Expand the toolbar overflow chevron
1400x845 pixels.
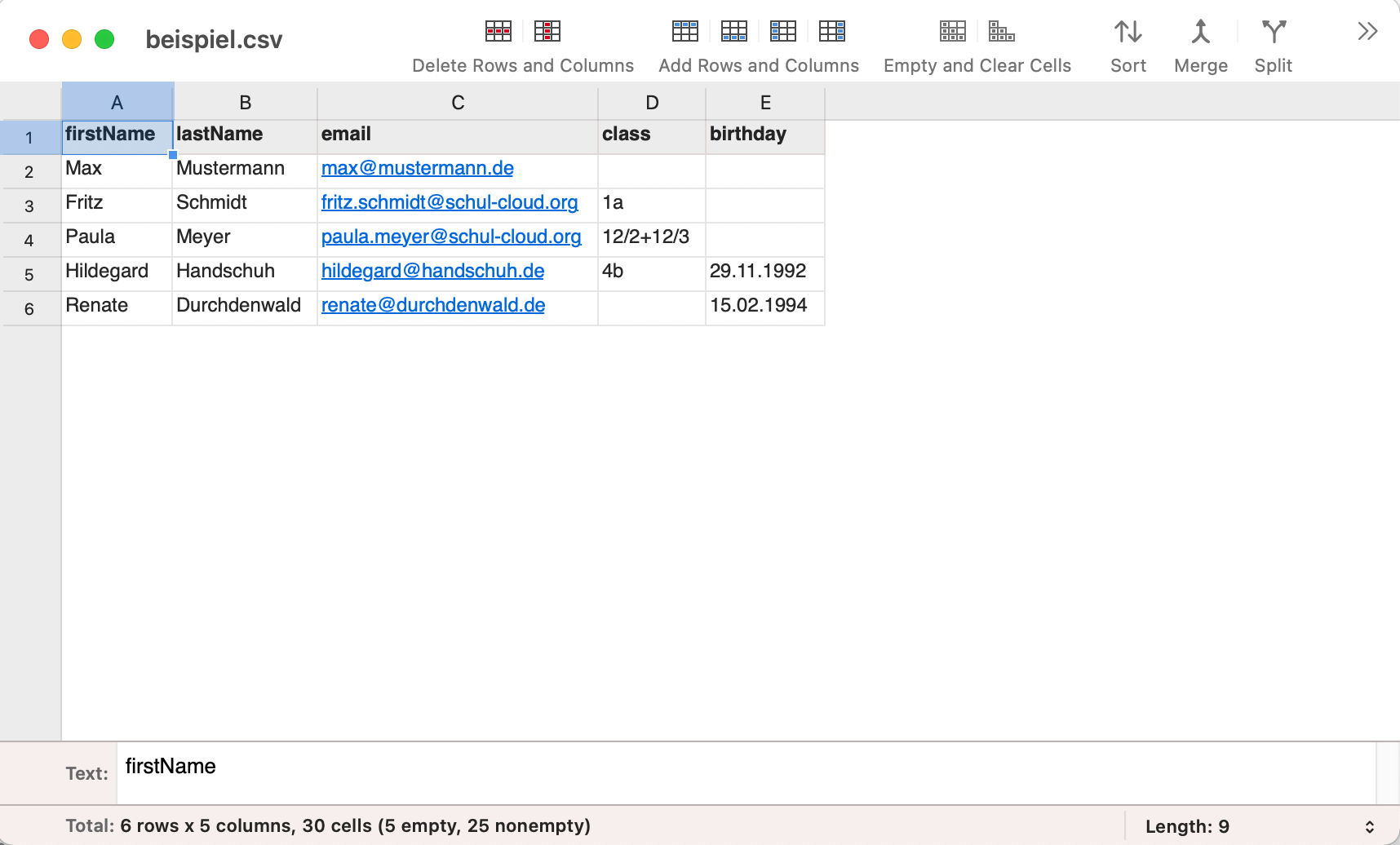(x=1367, y=32)
